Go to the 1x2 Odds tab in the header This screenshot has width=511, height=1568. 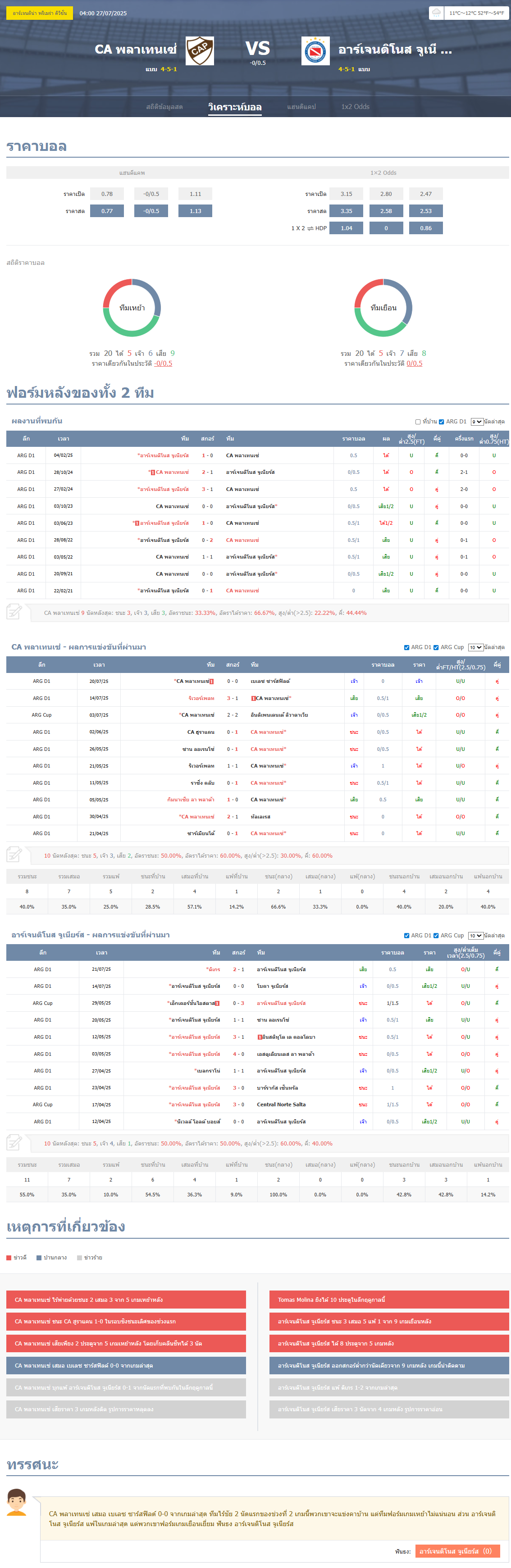tap(355, 106)
